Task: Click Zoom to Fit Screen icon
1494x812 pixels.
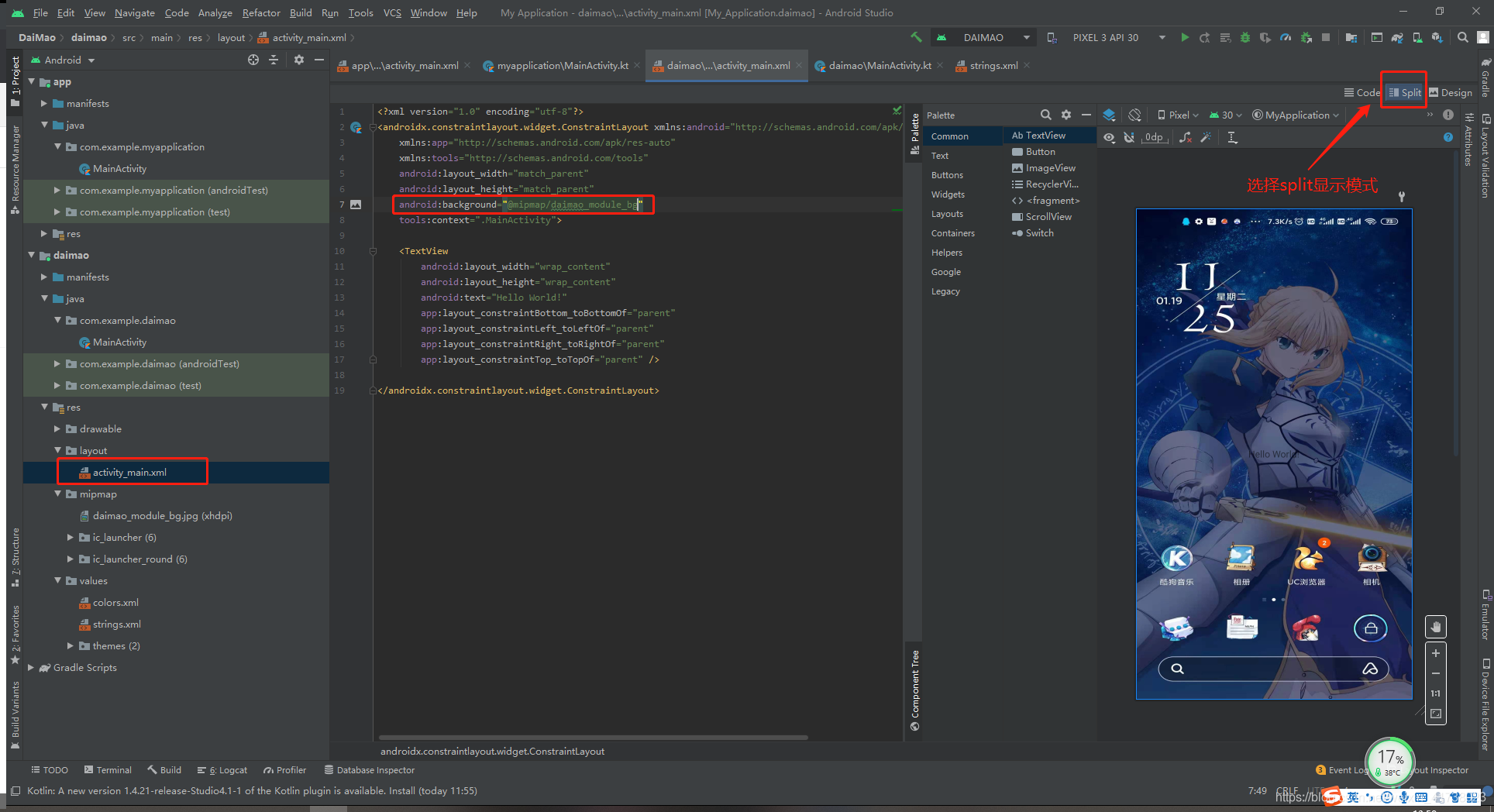Action: coord(1436,714)
